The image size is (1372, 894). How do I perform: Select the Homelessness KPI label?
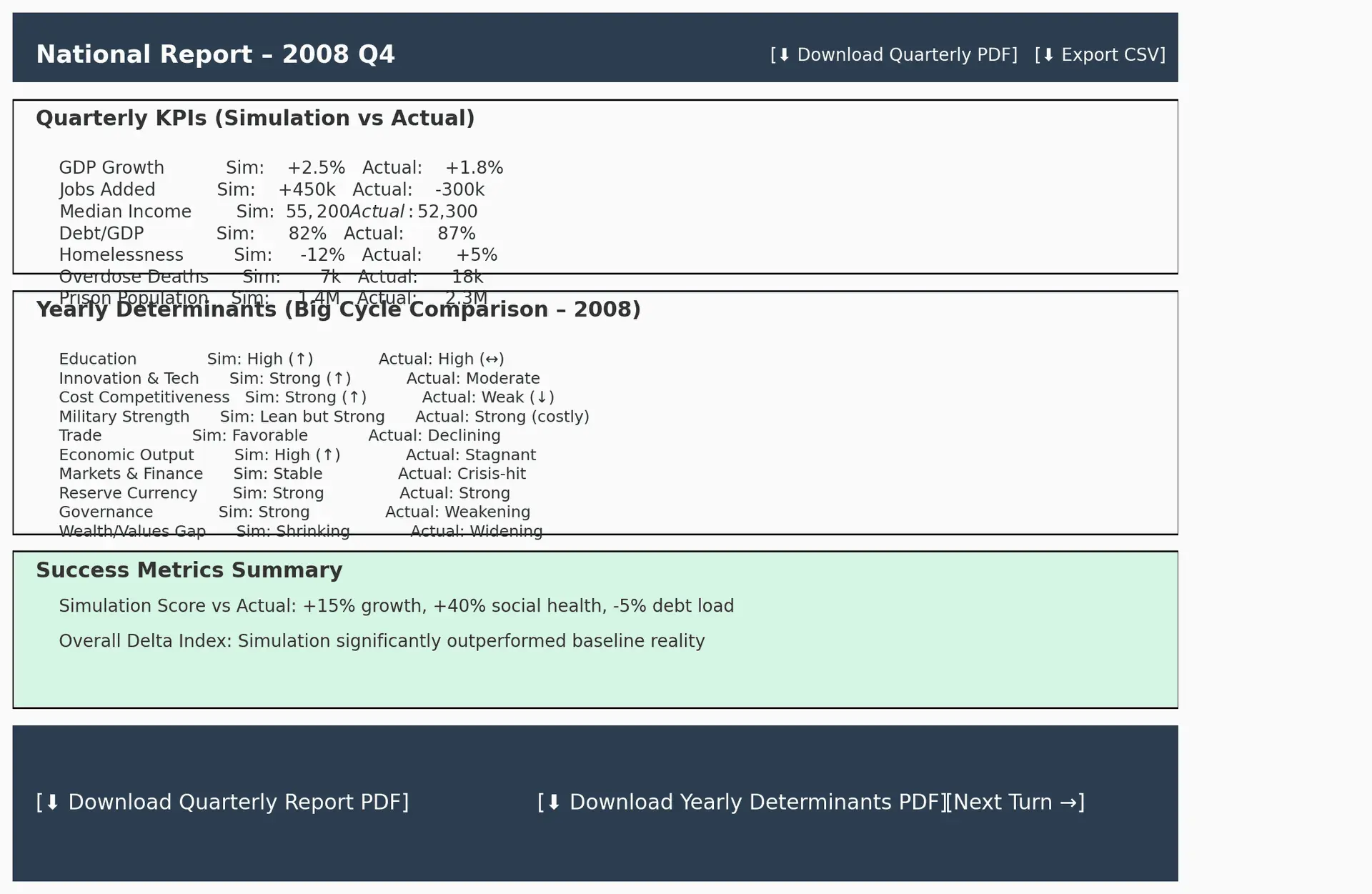pos(121,255)
